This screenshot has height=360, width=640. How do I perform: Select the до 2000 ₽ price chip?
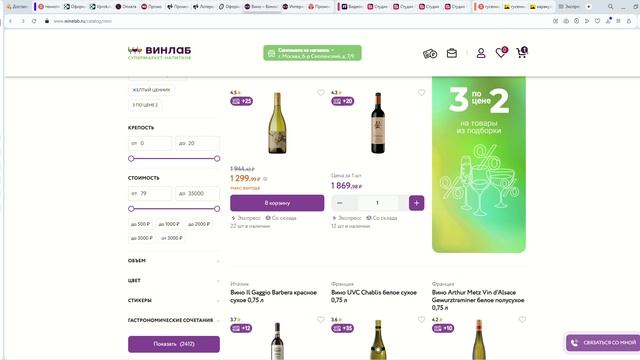tap(199, 224)
